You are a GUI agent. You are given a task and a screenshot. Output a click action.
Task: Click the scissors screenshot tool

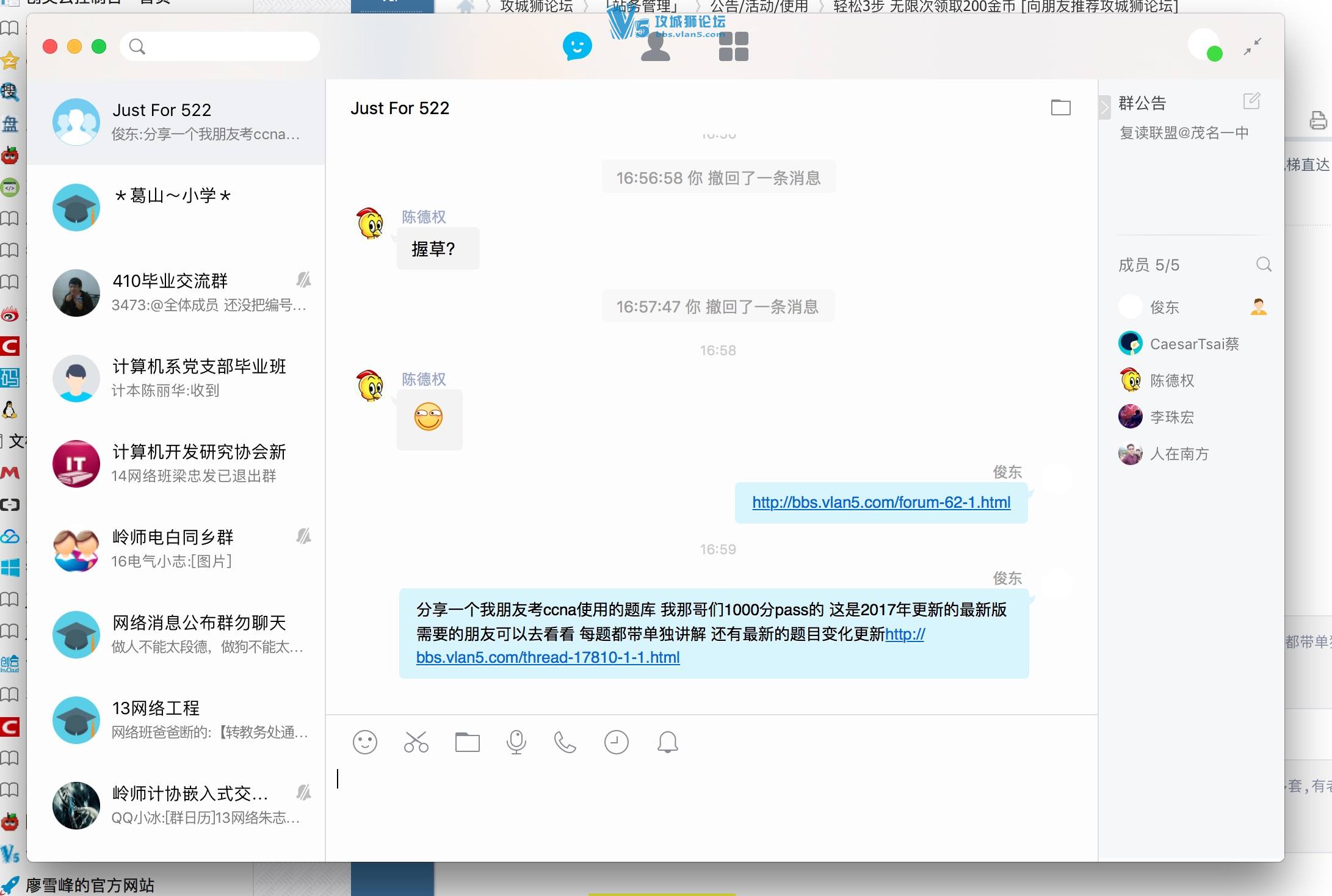pyautogui.click(x=416, y=742)
